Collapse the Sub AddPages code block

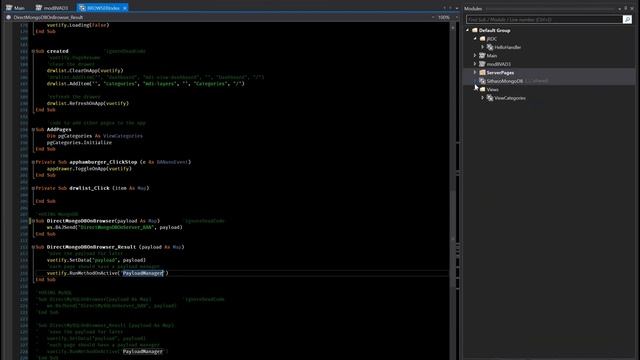pos(33,130)
